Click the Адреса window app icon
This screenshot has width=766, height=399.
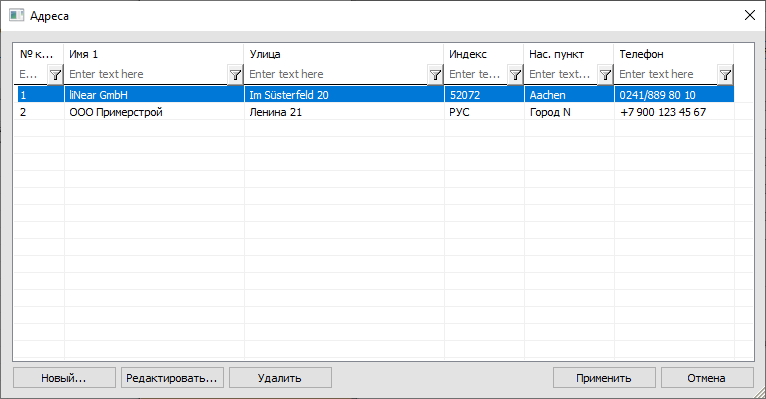point(16,15)
